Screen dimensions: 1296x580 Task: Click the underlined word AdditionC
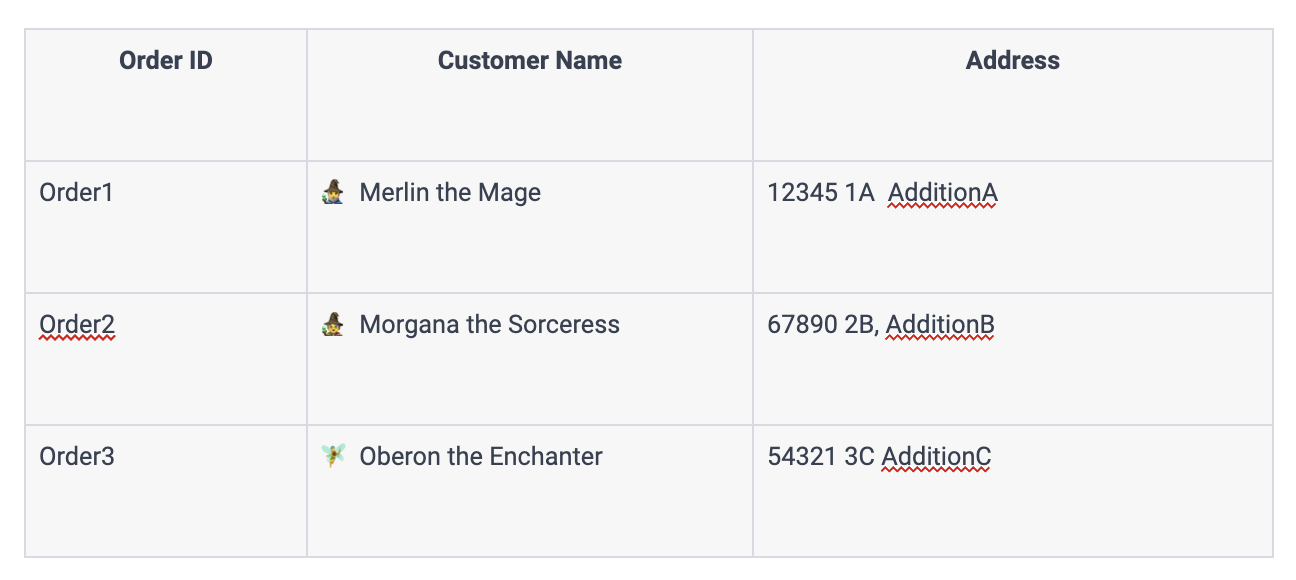[x=937, y=456]
